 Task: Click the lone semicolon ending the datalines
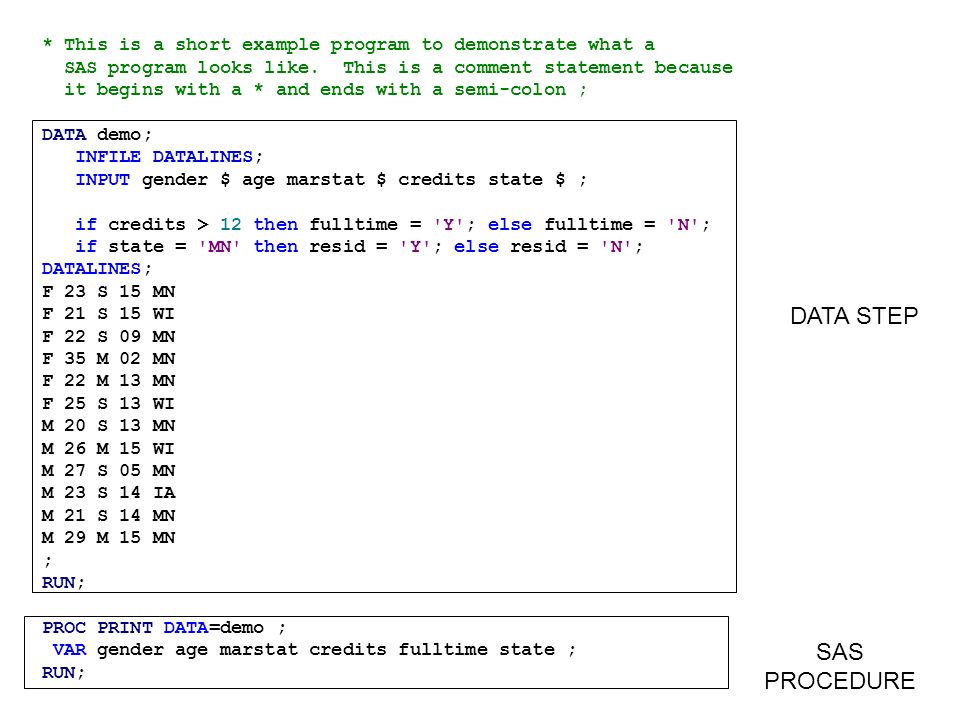(48, 561)
